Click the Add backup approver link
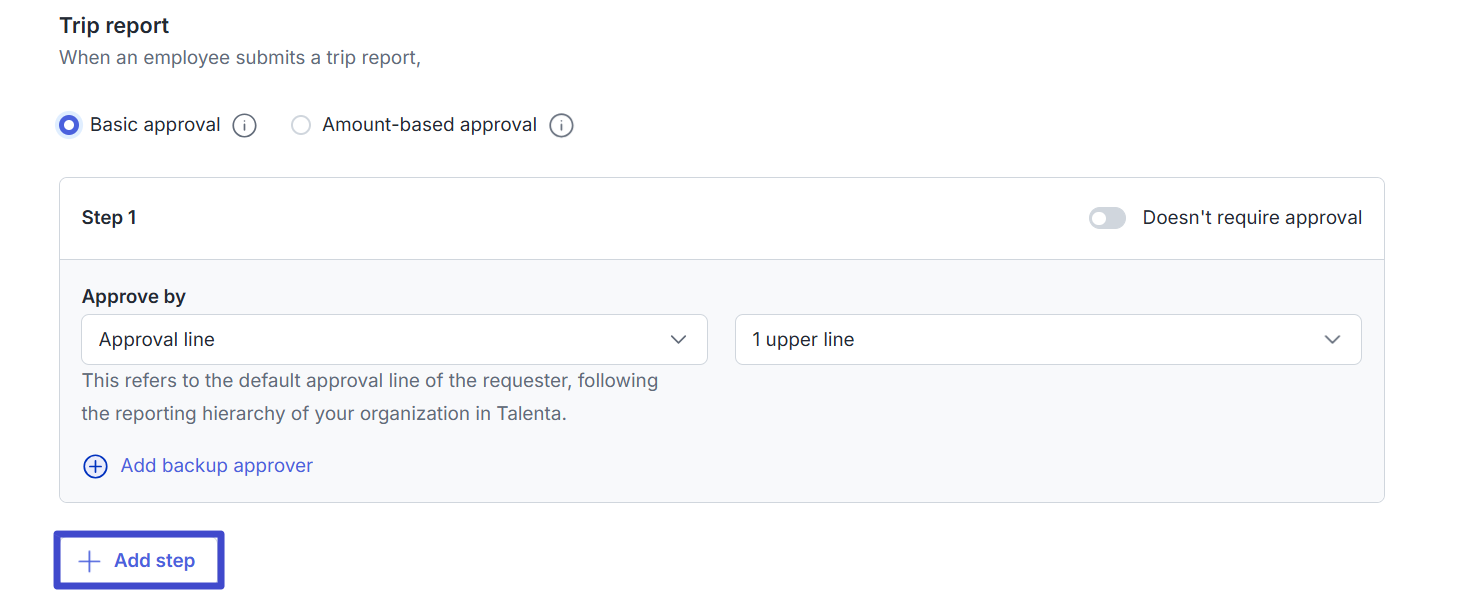 click(x=216, y=466)
